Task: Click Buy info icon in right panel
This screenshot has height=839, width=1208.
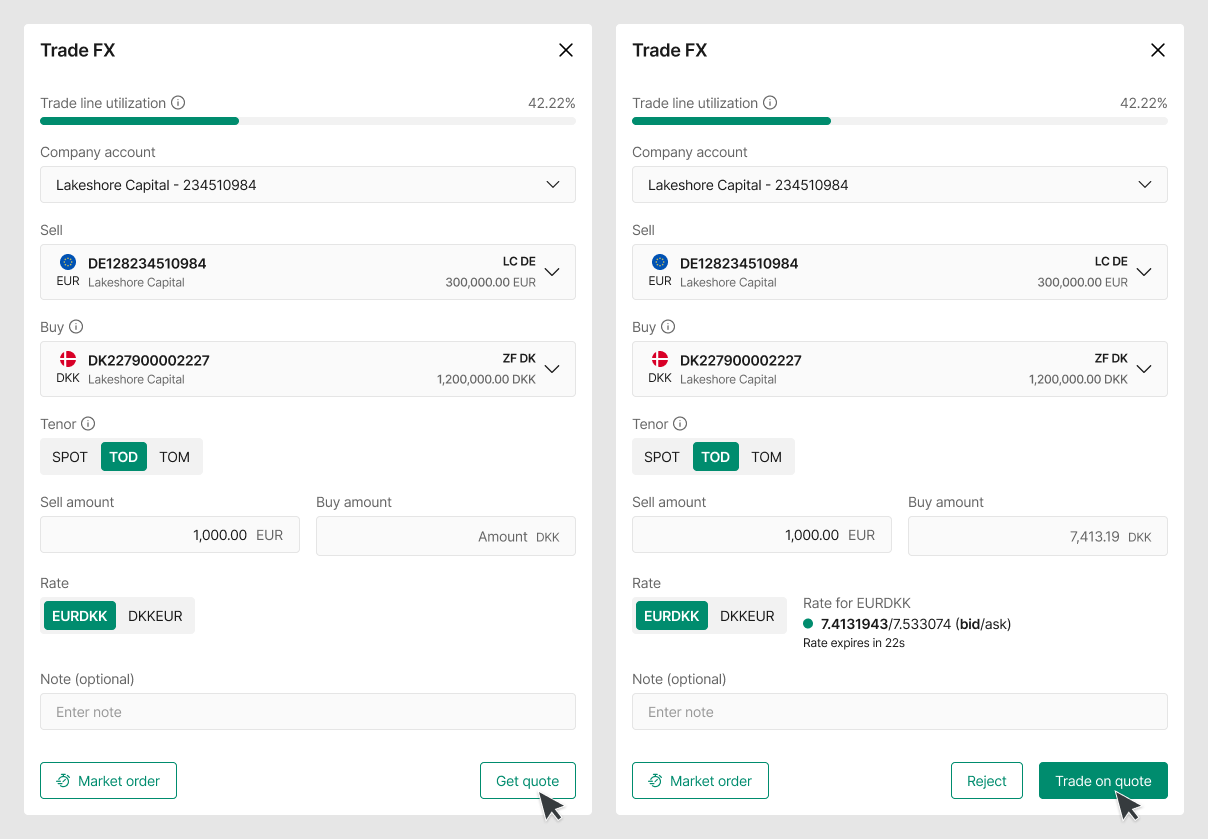Action: click(668, 327)
